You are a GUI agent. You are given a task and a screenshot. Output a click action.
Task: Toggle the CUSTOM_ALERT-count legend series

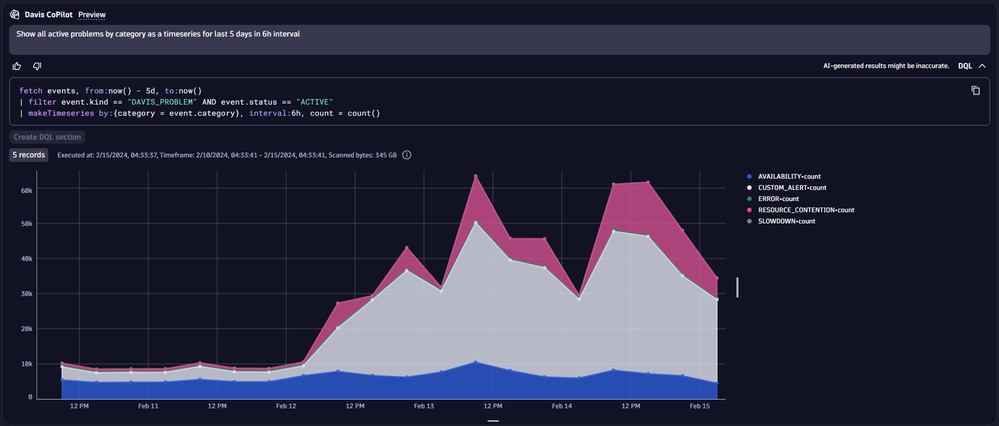[x=792, y=187]
